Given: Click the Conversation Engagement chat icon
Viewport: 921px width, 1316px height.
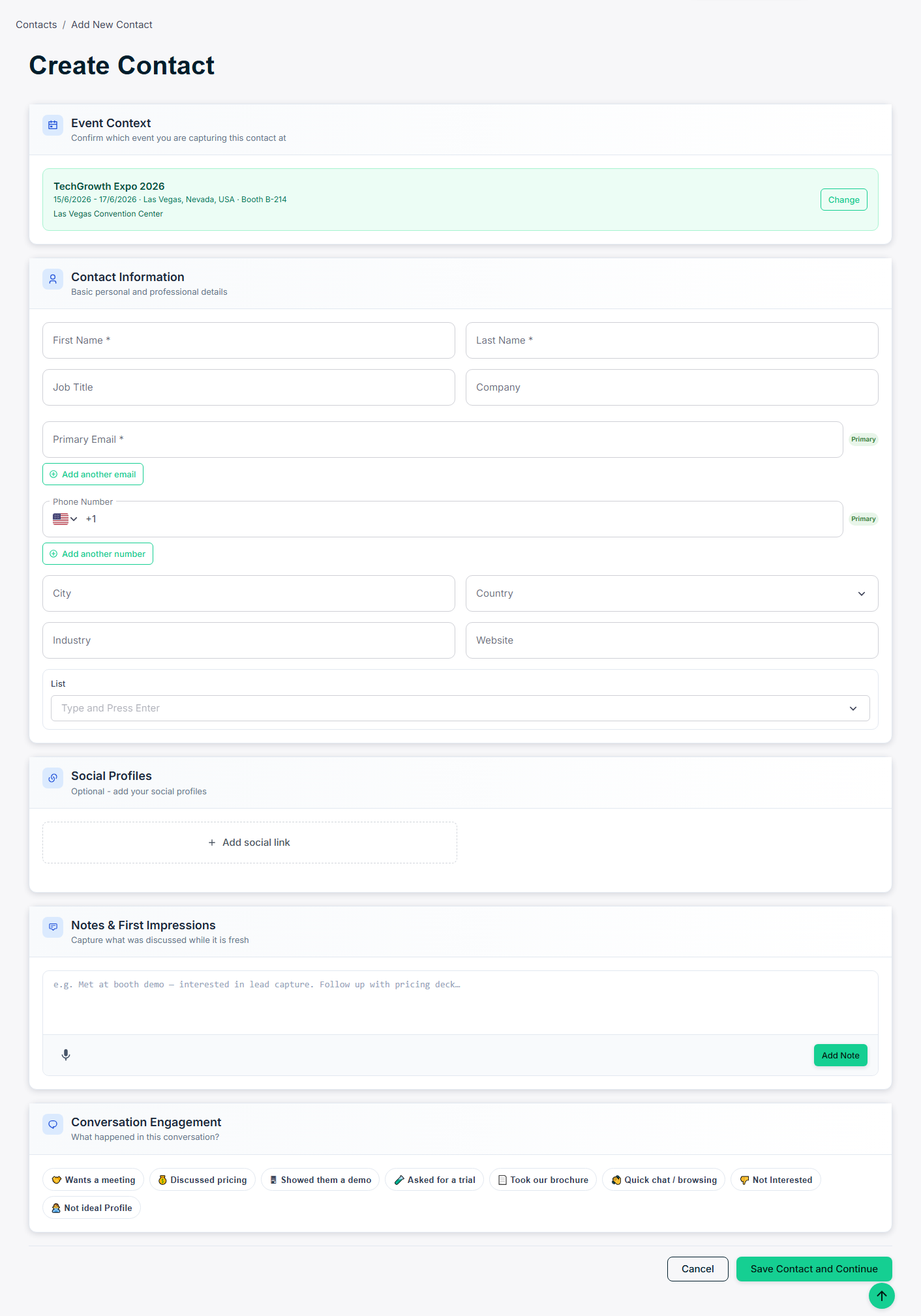Looking at the screenshot, I should (x=53, y=1124).
